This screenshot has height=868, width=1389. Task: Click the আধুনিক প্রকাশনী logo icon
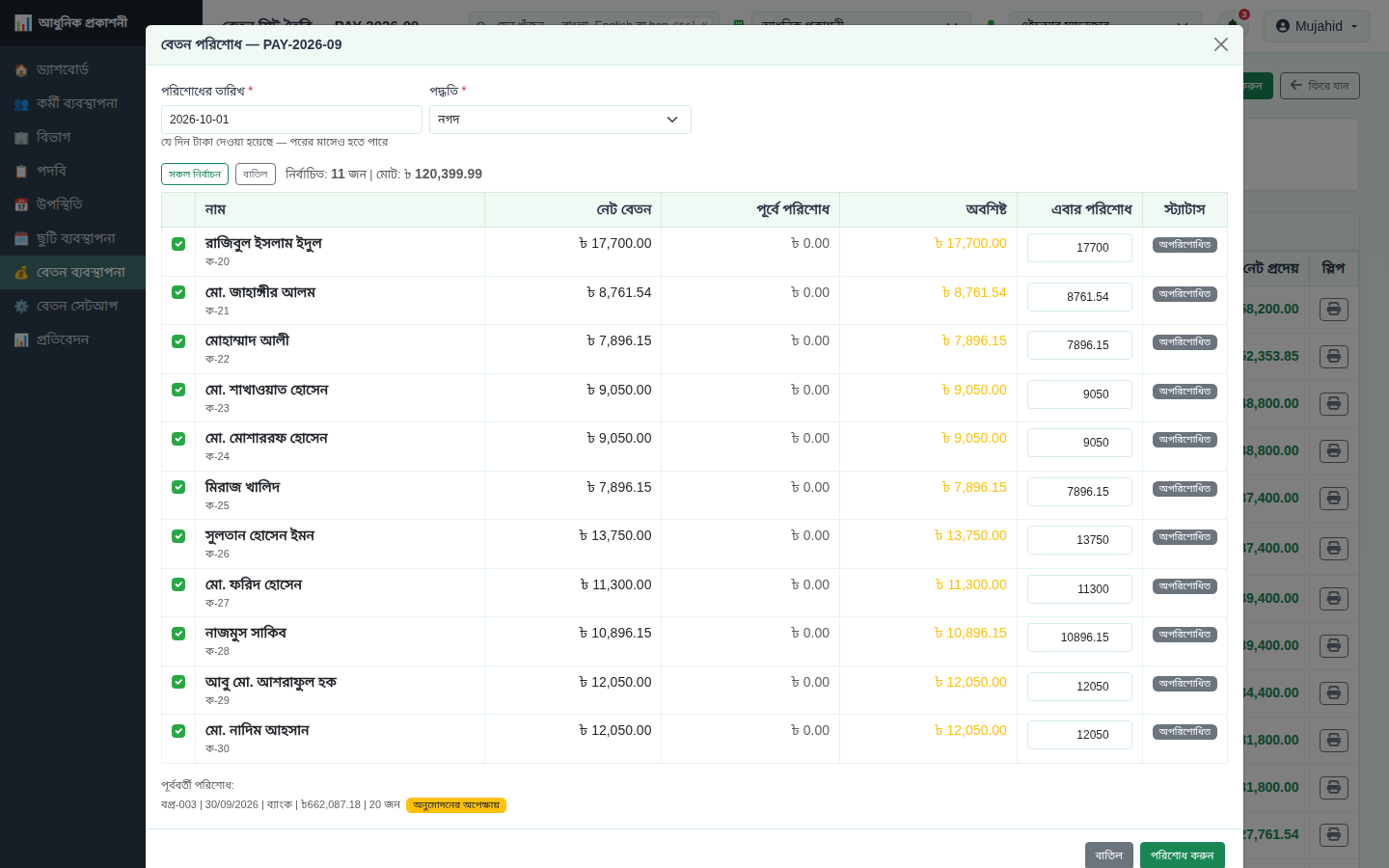[23, 22]
